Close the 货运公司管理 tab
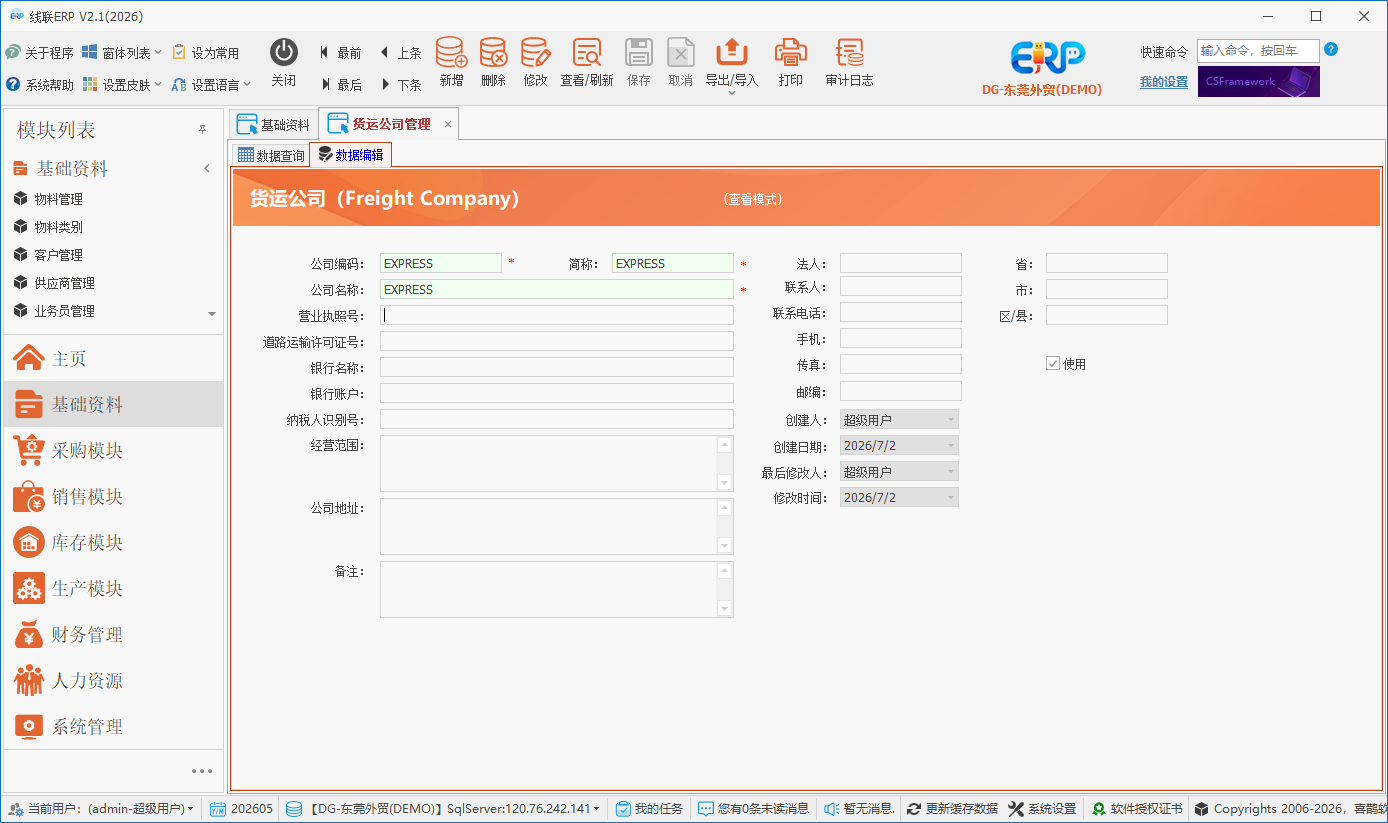Image resolution: width=1388 pixels, height=823 pixels. click(448, 125)
